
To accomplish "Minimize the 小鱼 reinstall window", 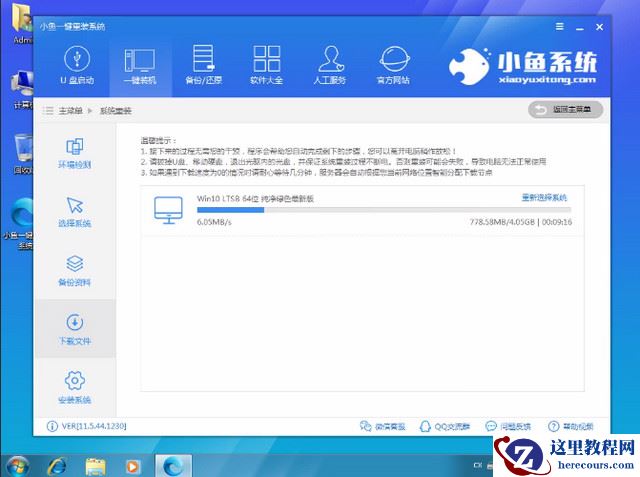I will pyautogui.click(x=580, y=27).
